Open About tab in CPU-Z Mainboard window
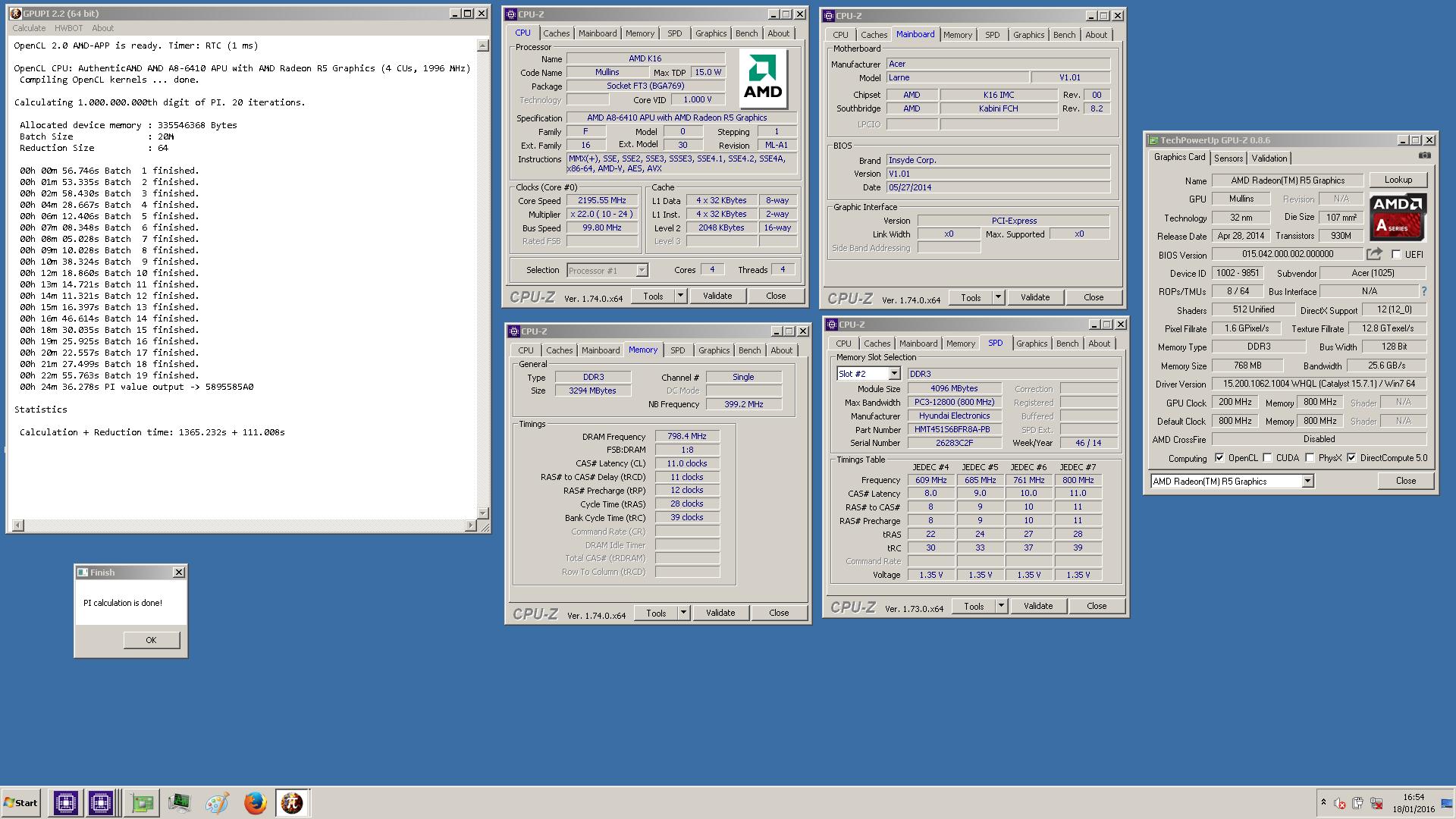Screen dimensions: 1456x819 pyautogui.click(x=1096, y=35)
